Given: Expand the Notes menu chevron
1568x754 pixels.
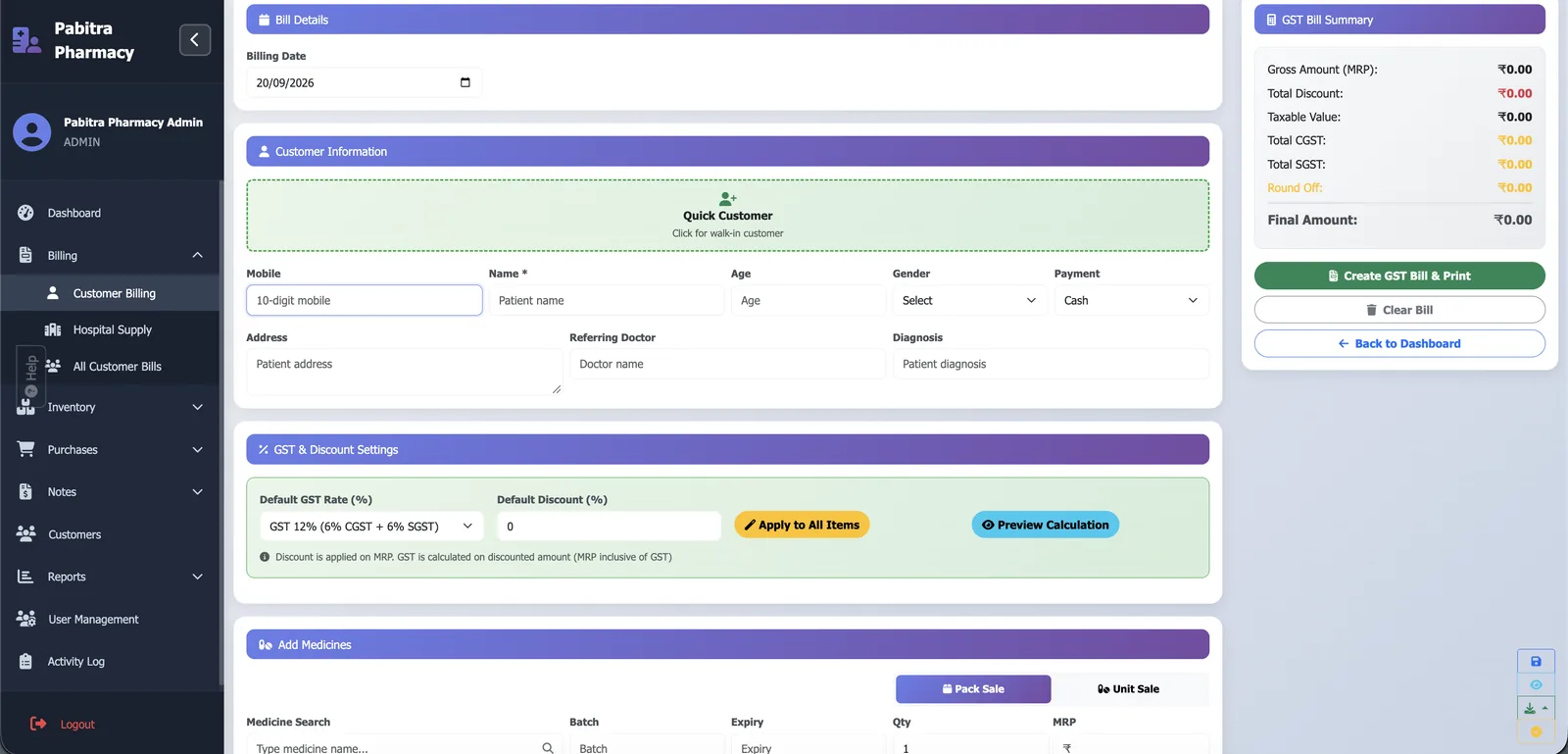Looking at the screenshot, I should (197, 492).
